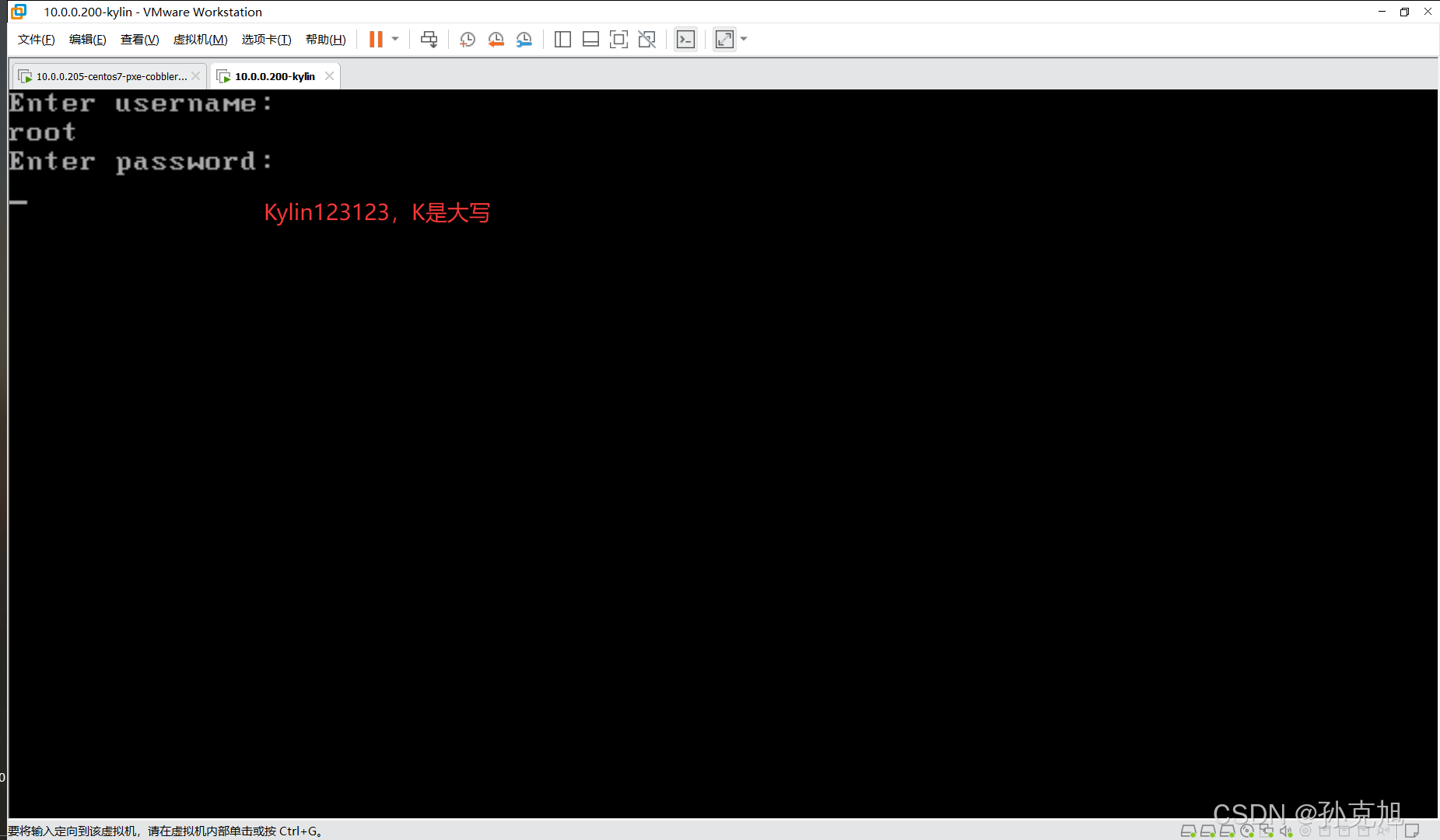Expand the stretch display dropdown arrow

tap(744, 39)
